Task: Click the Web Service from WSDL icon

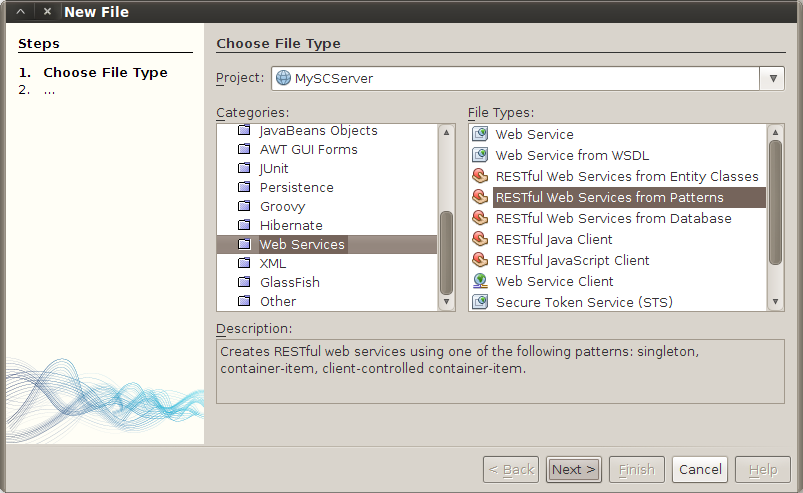Action: [480, 155]
